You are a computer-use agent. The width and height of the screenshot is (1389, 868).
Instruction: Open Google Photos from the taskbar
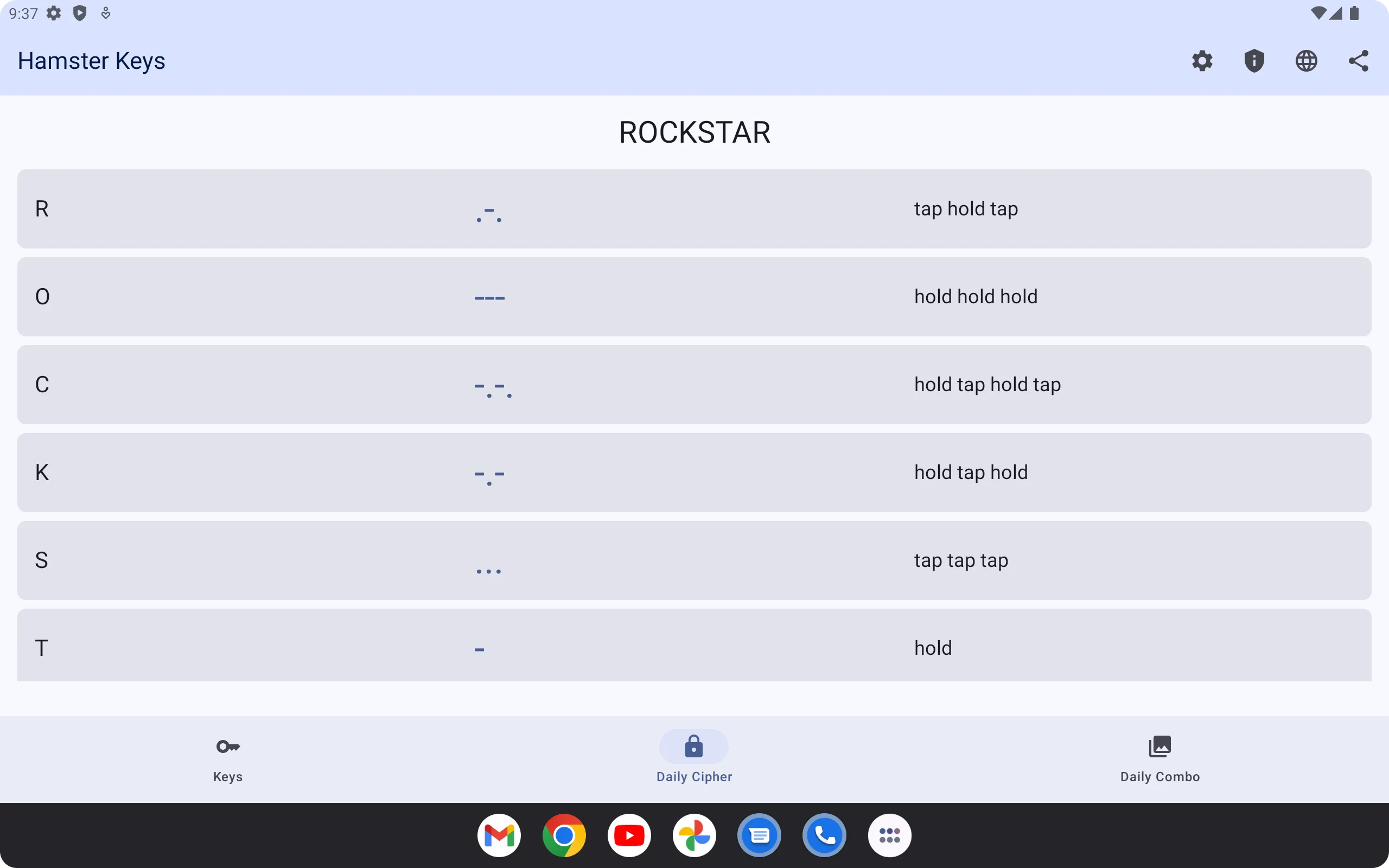[694, 835]
